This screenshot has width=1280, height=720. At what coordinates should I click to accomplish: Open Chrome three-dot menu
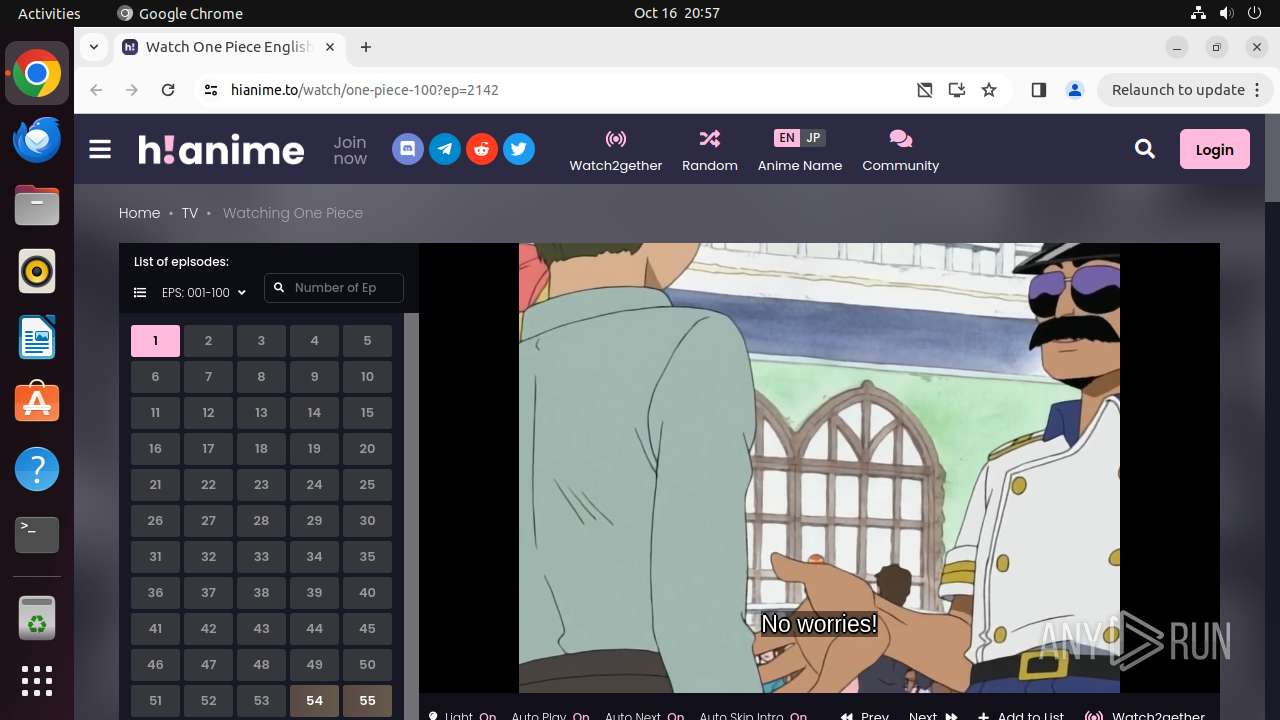(x=1258, y=90)
